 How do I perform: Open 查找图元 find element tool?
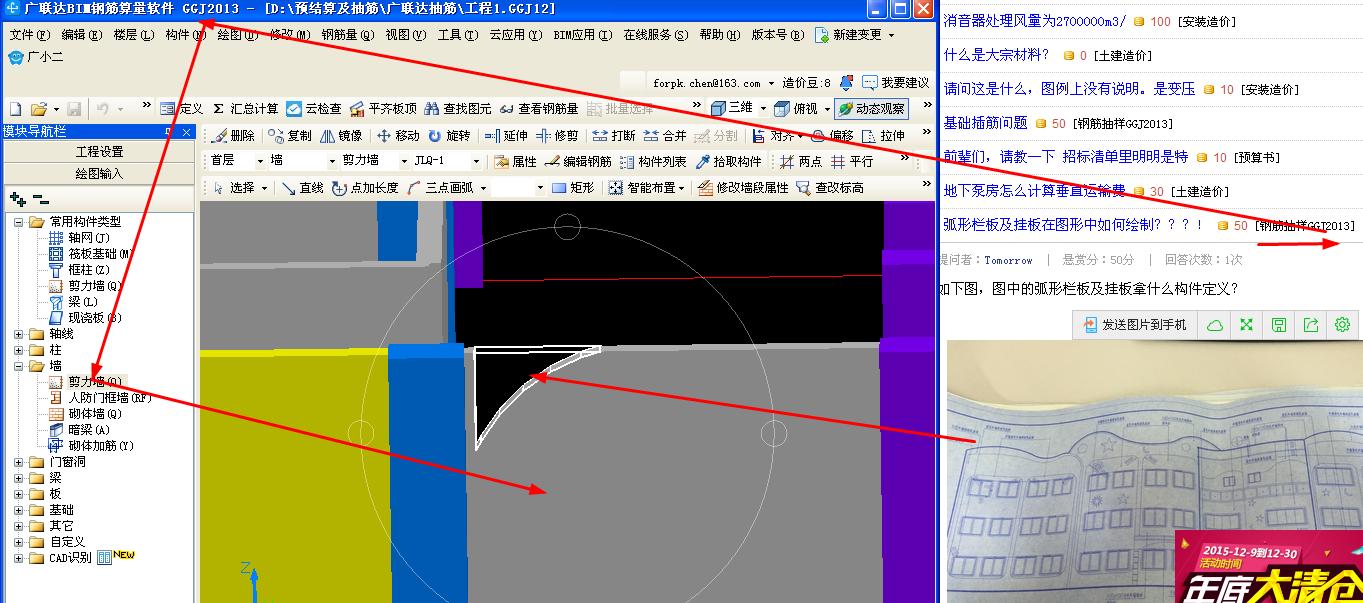point(458,109)
